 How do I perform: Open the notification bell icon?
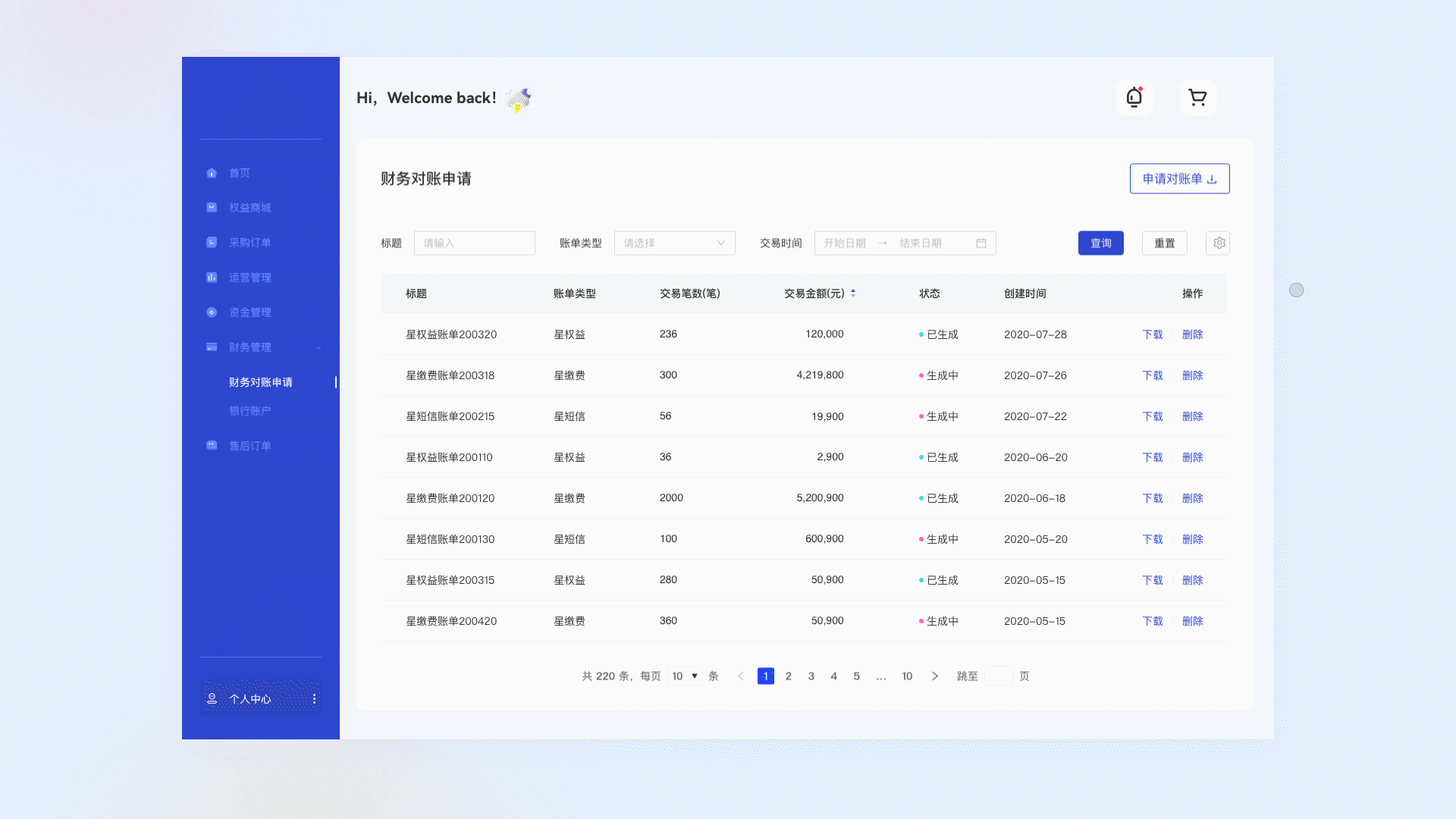[1134, 98]
